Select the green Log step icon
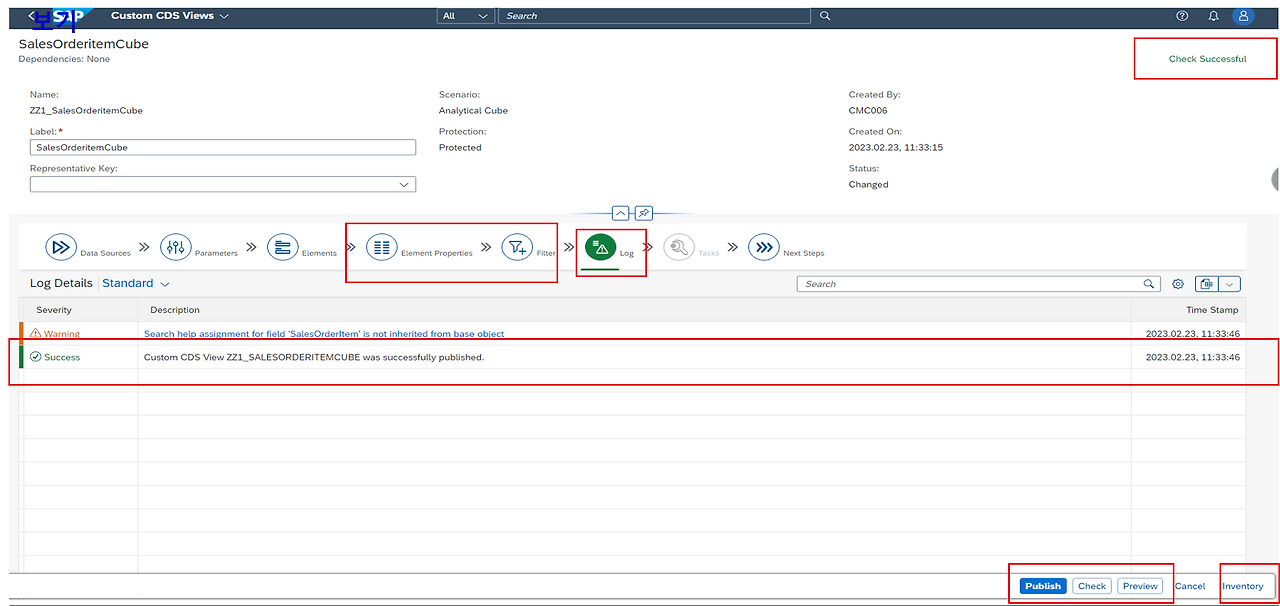The image size is (1280, 606). tap(600, 247)
